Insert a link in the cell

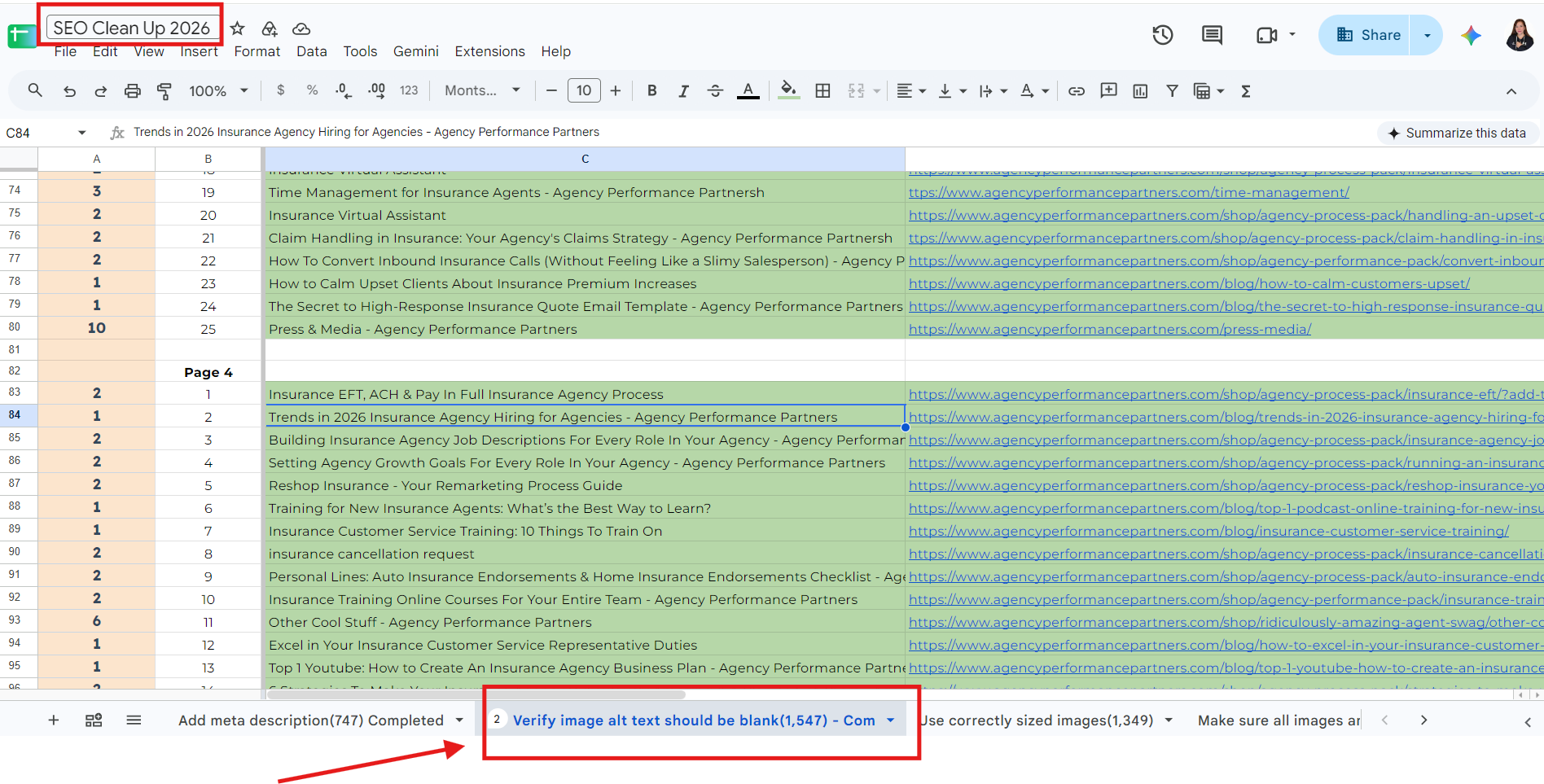click(x=1077, y=91)
